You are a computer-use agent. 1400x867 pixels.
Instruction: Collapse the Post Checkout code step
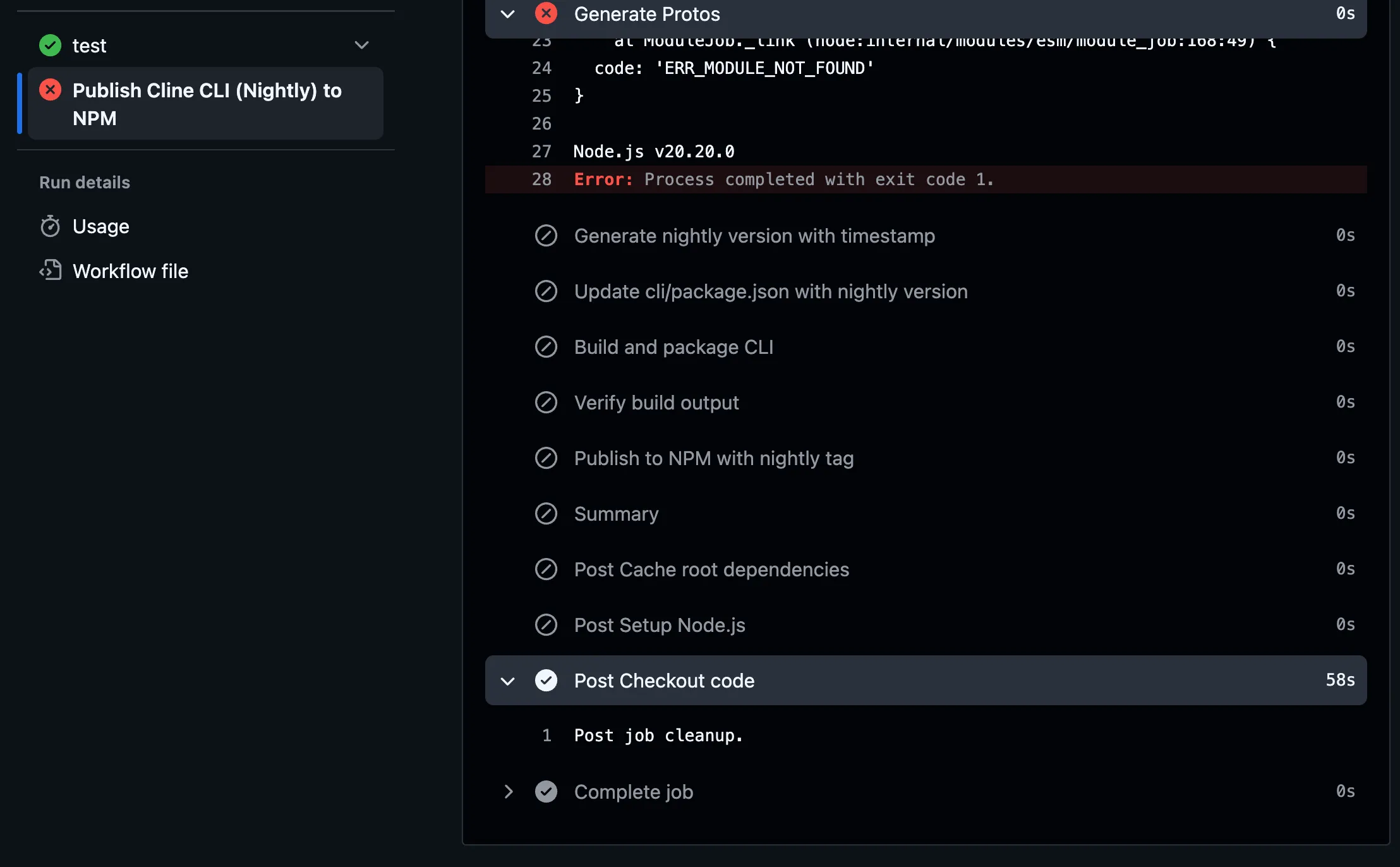click(508, 681)
